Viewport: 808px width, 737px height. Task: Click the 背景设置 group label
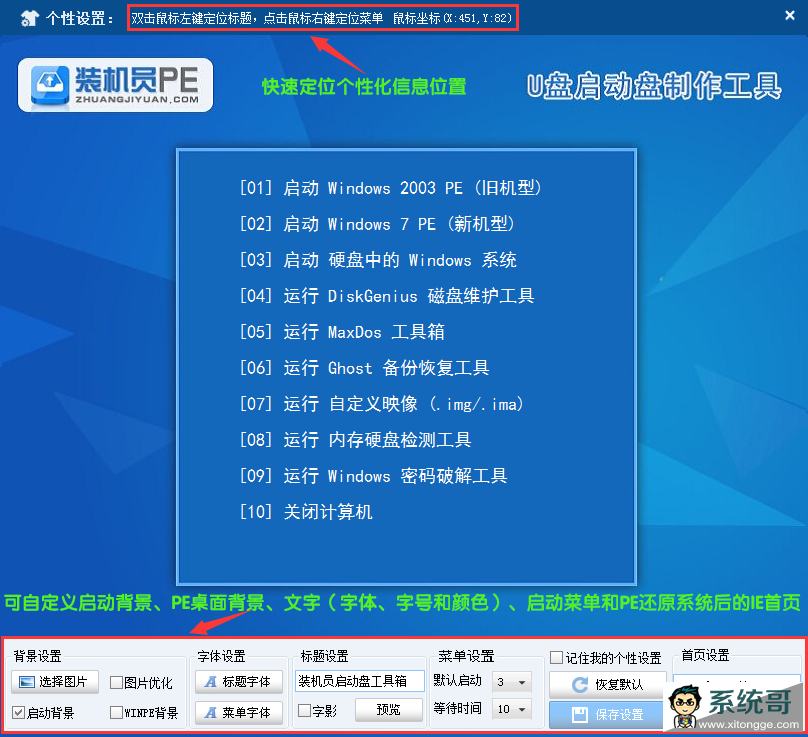tap(38, 656)
